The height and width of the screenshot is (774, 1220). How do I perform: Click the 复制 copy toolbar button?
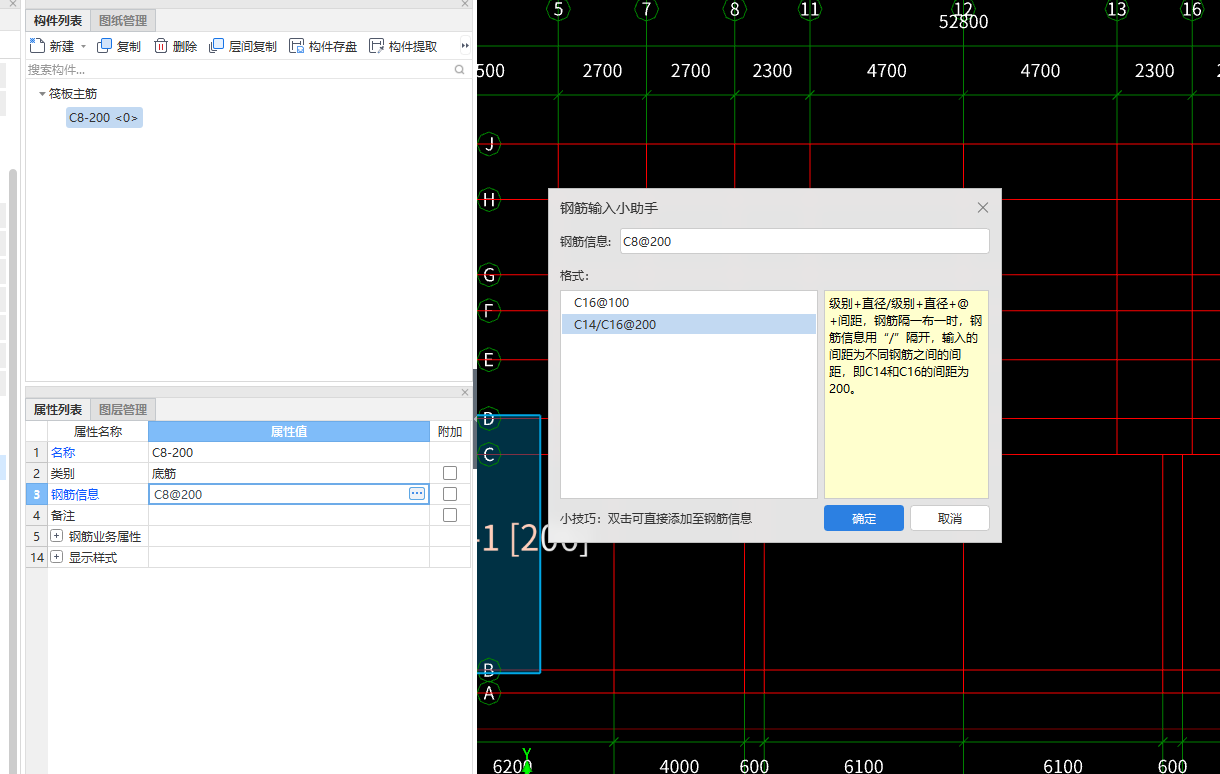(119, 46)
